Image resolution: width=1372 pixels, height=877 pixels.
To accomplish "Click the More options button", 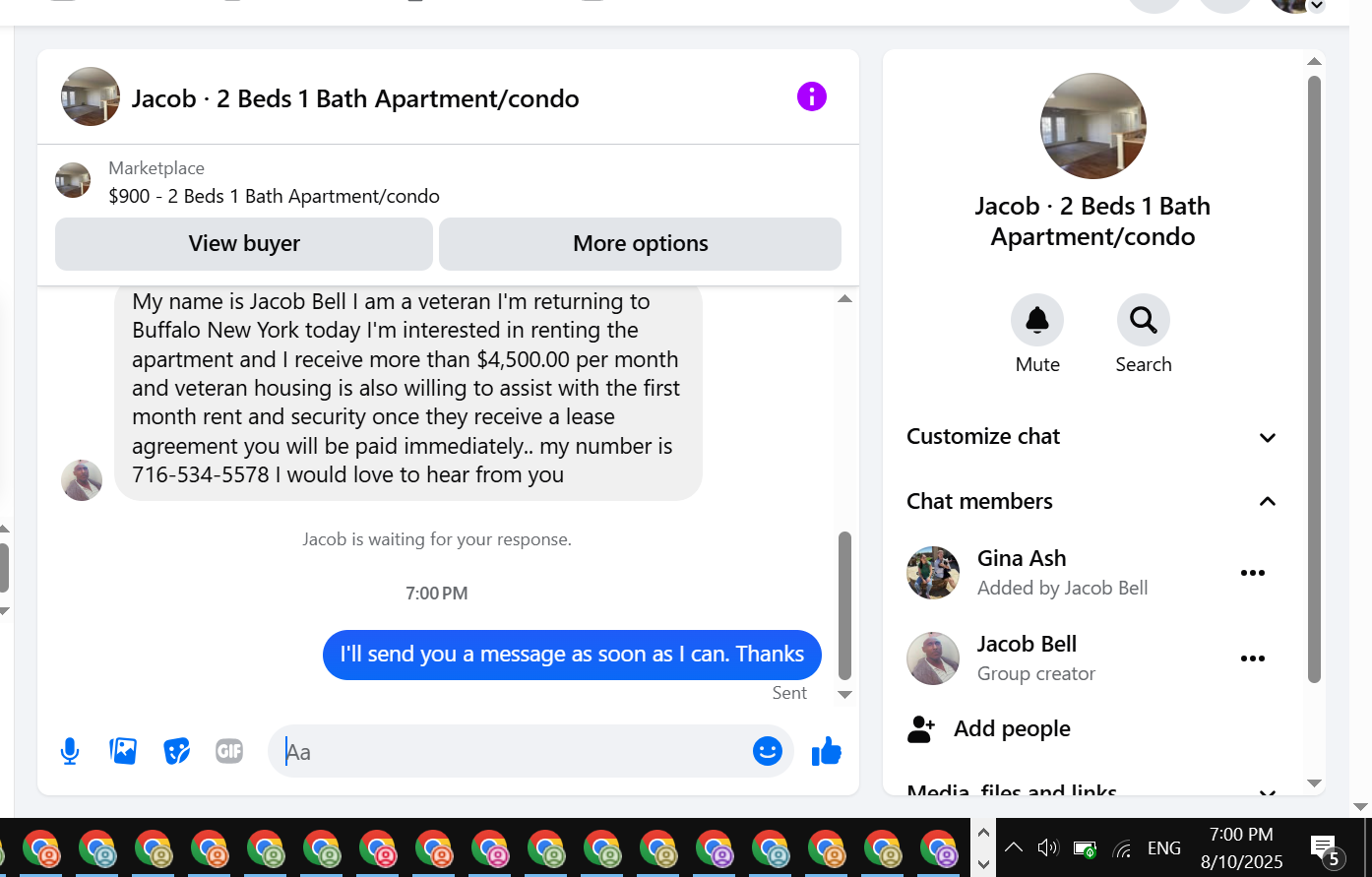I will [x=641, y=244].
